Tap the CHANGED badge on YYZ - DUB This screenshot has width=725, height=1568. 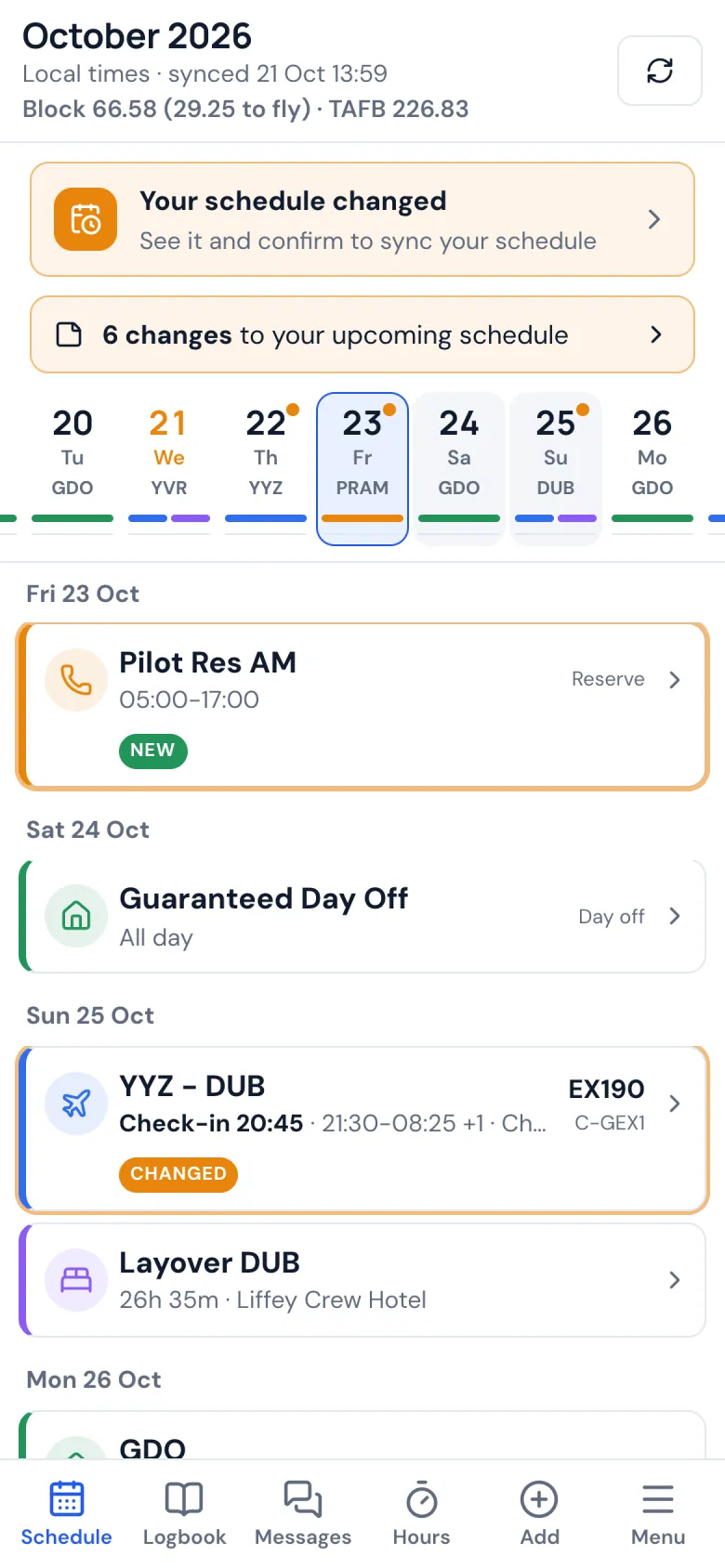178,1174
